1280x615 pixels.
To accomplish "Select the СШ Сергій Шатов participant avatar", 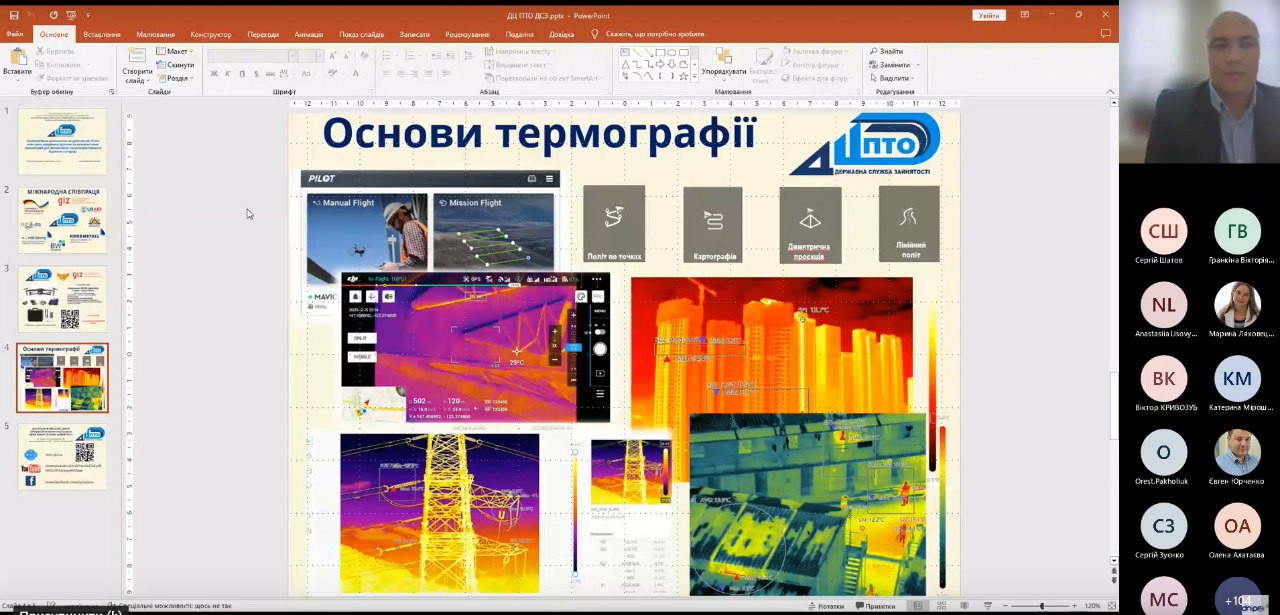I will [x=1163, y=231].
